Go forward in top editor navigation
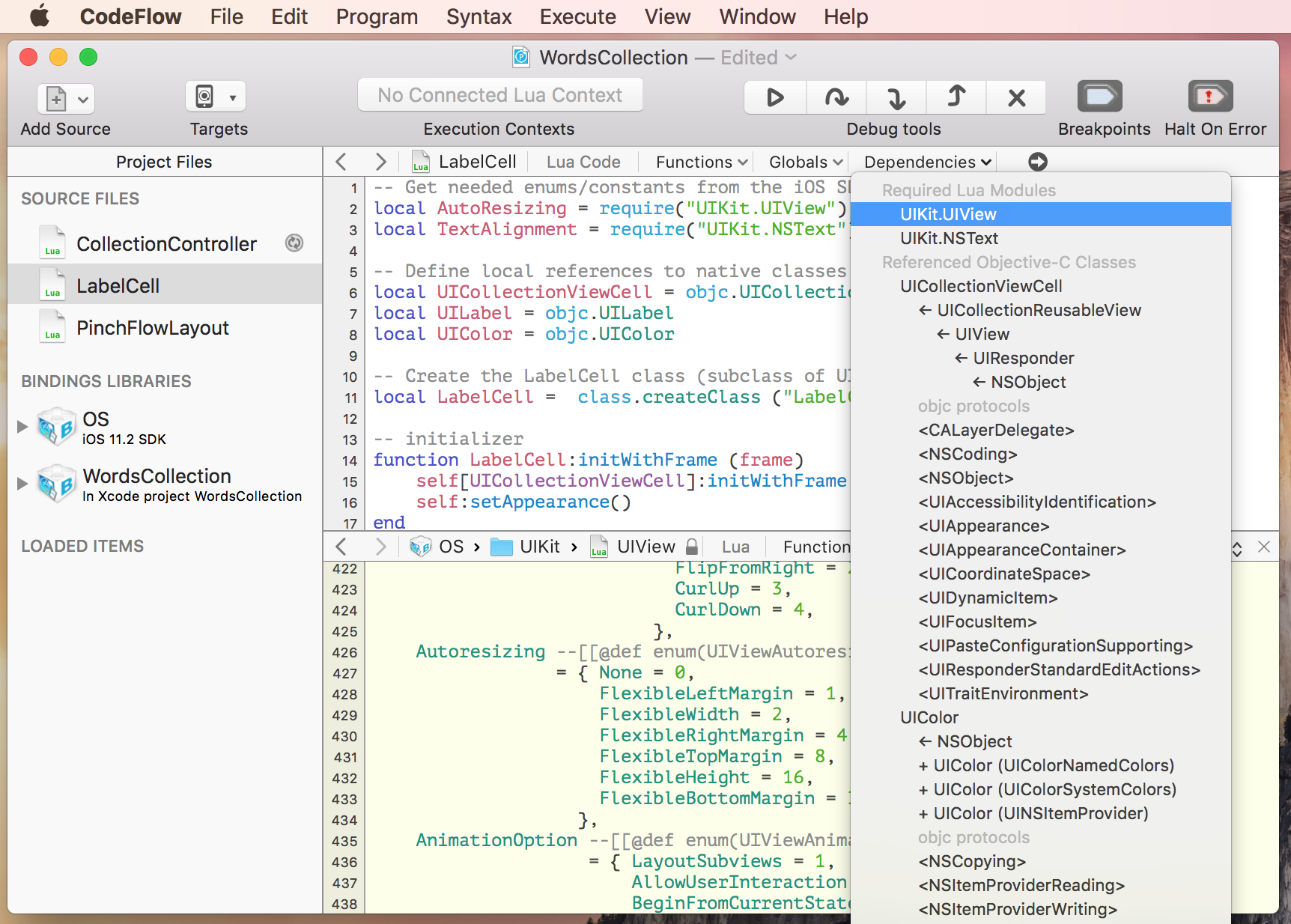Viewport: 1291px width, 924px height. [380, 162]
